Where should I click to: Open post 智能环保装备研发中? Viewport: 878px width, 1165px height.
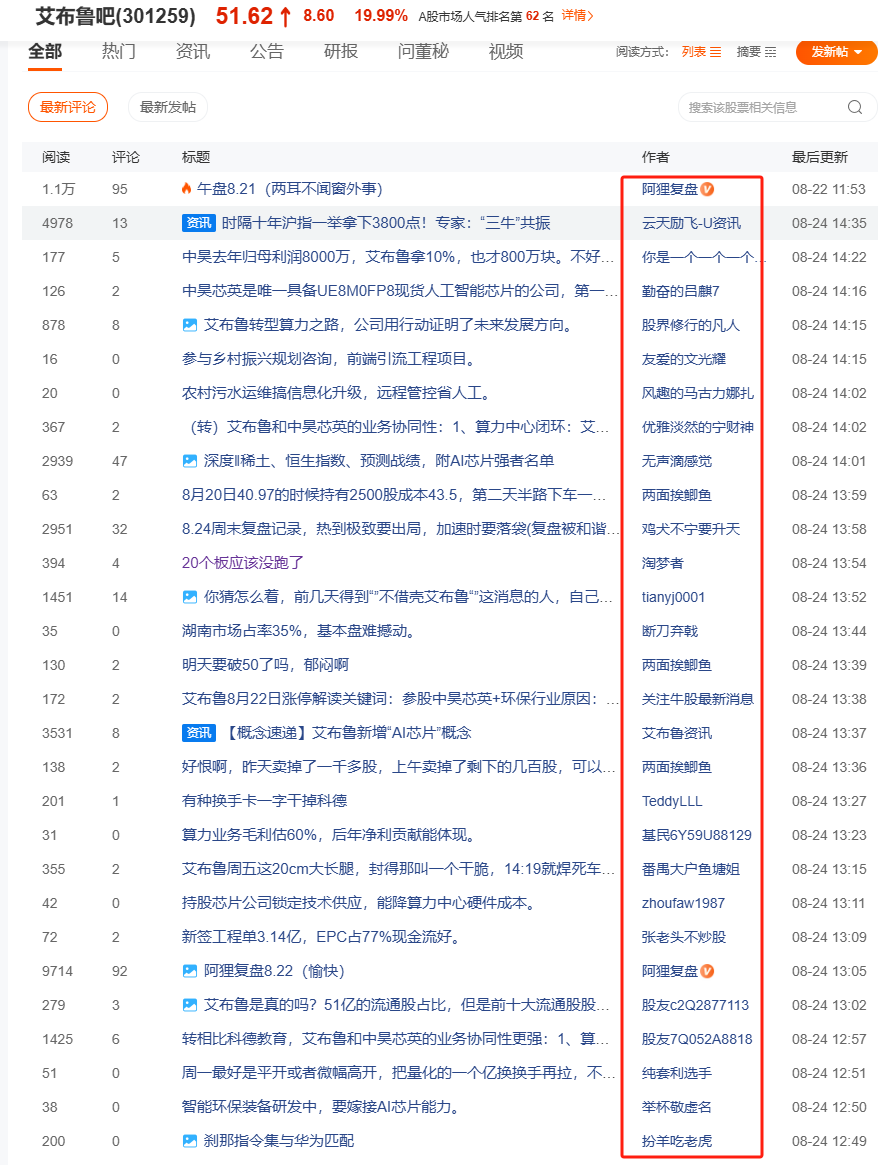click(321, 1107)
